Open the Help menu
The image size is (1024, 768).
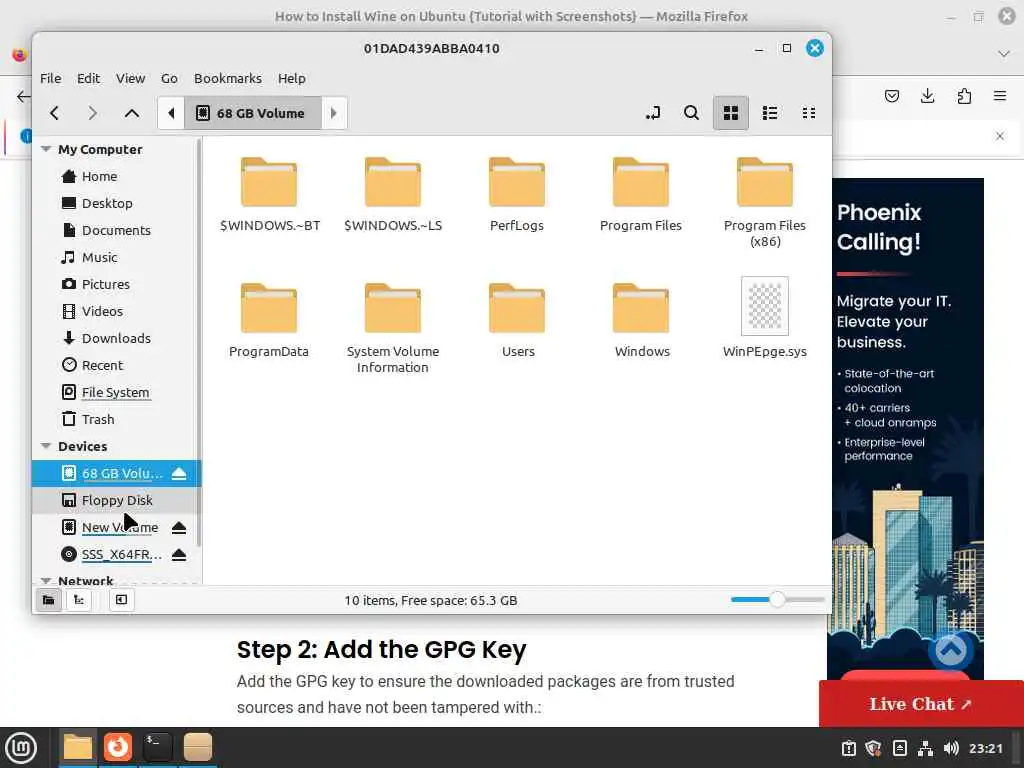tap(291, 78)
